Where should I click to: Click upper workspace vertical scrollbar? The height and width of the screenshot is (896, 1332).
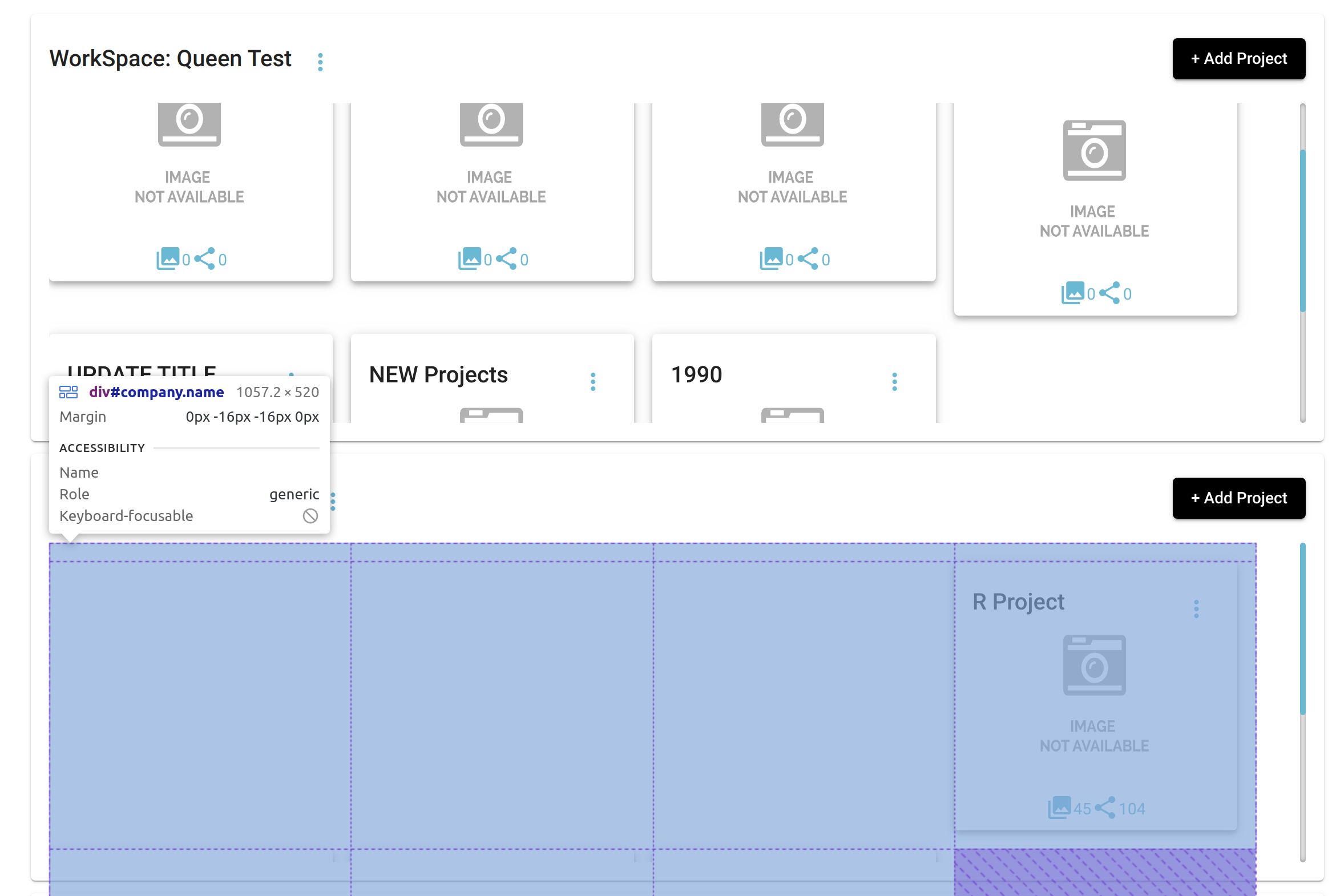tap(1302, 231)
